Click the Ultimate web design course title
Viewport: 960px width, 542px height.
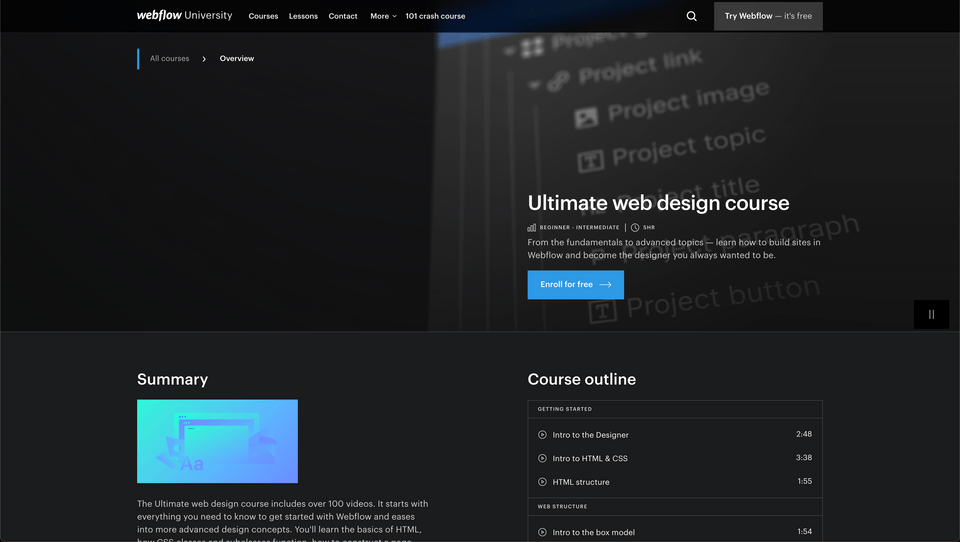click(658, 203)
